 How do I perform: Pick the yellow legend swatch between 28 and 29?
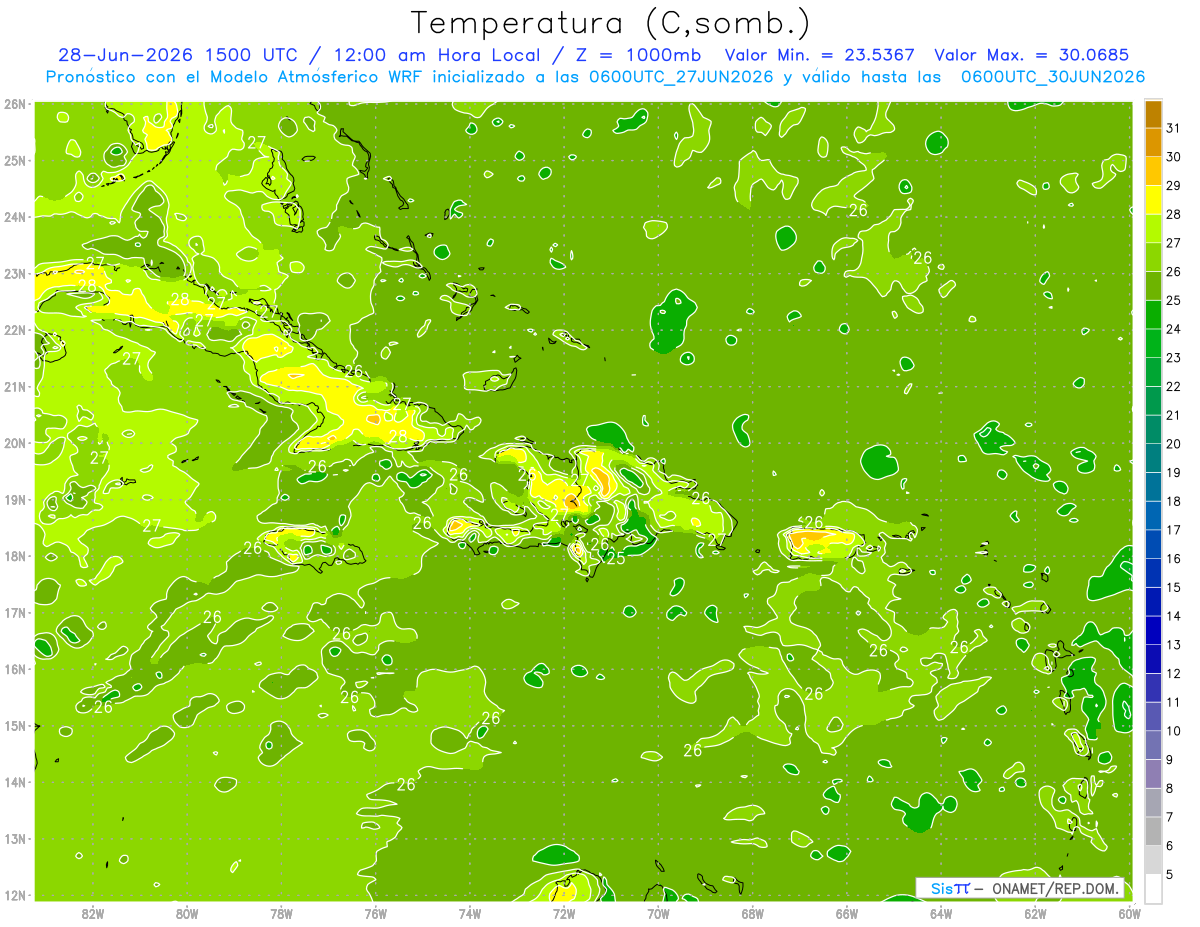click(1153, 200)
